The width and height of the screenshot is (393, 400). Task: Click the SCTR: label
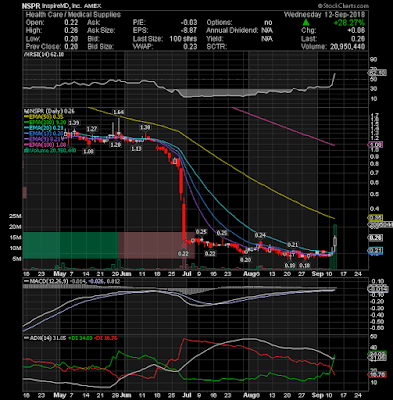point(216,47)
